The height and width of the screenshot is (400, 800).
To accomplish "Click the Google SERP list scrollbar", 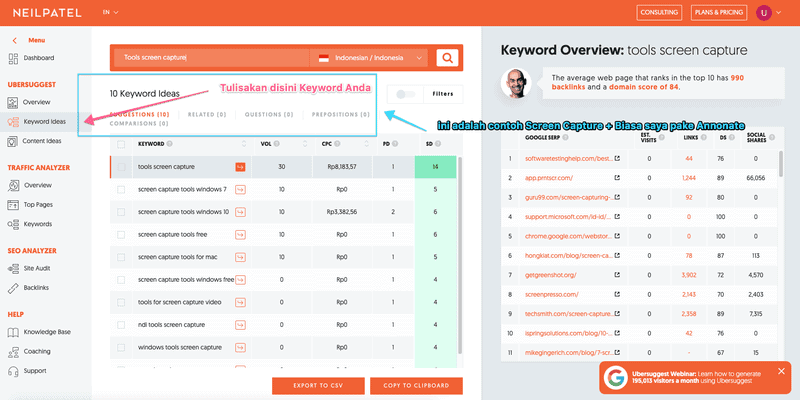I will click(781, 163).
